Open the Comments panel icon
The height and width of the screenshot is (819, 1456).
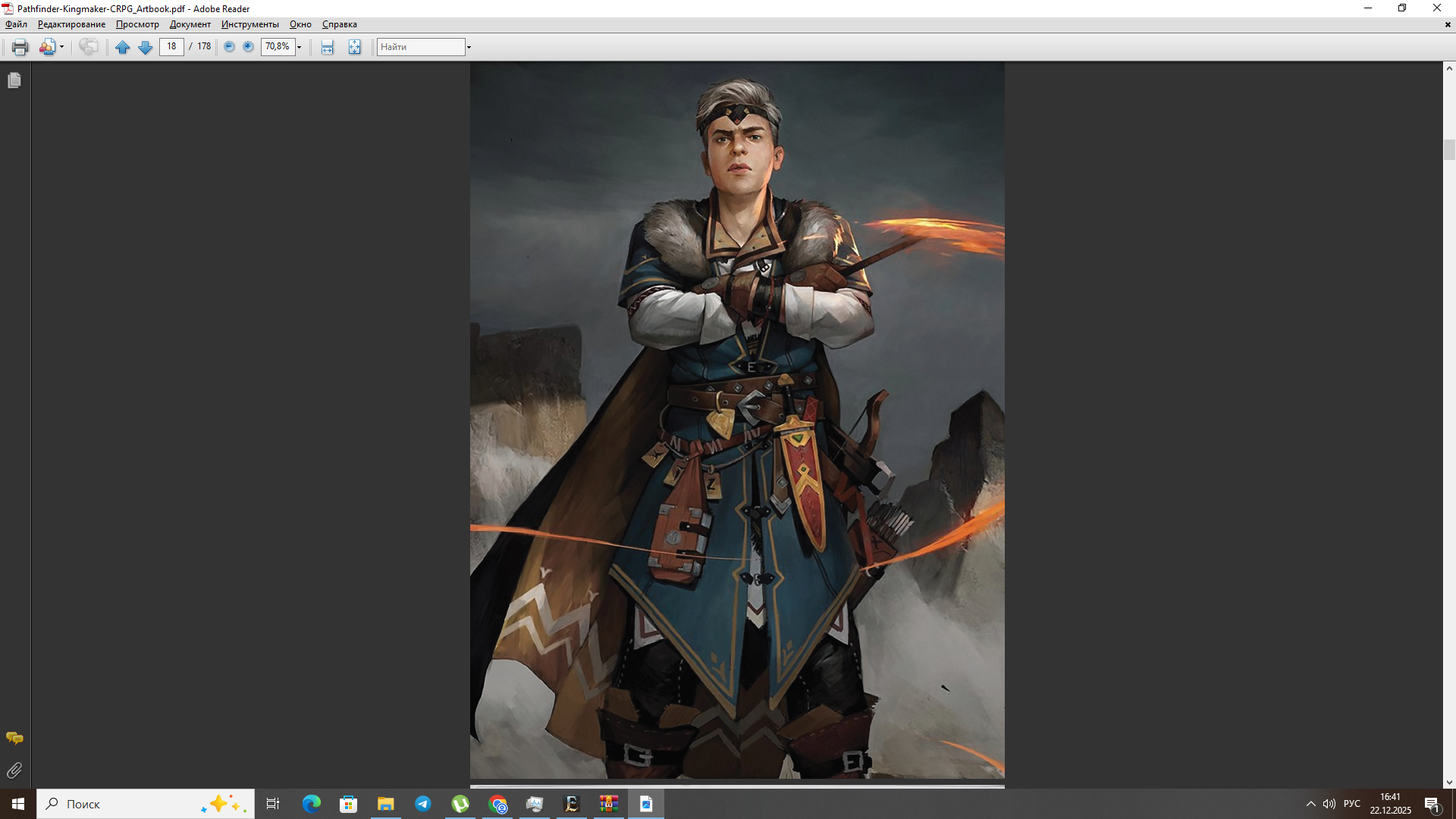tap(14, 738)
